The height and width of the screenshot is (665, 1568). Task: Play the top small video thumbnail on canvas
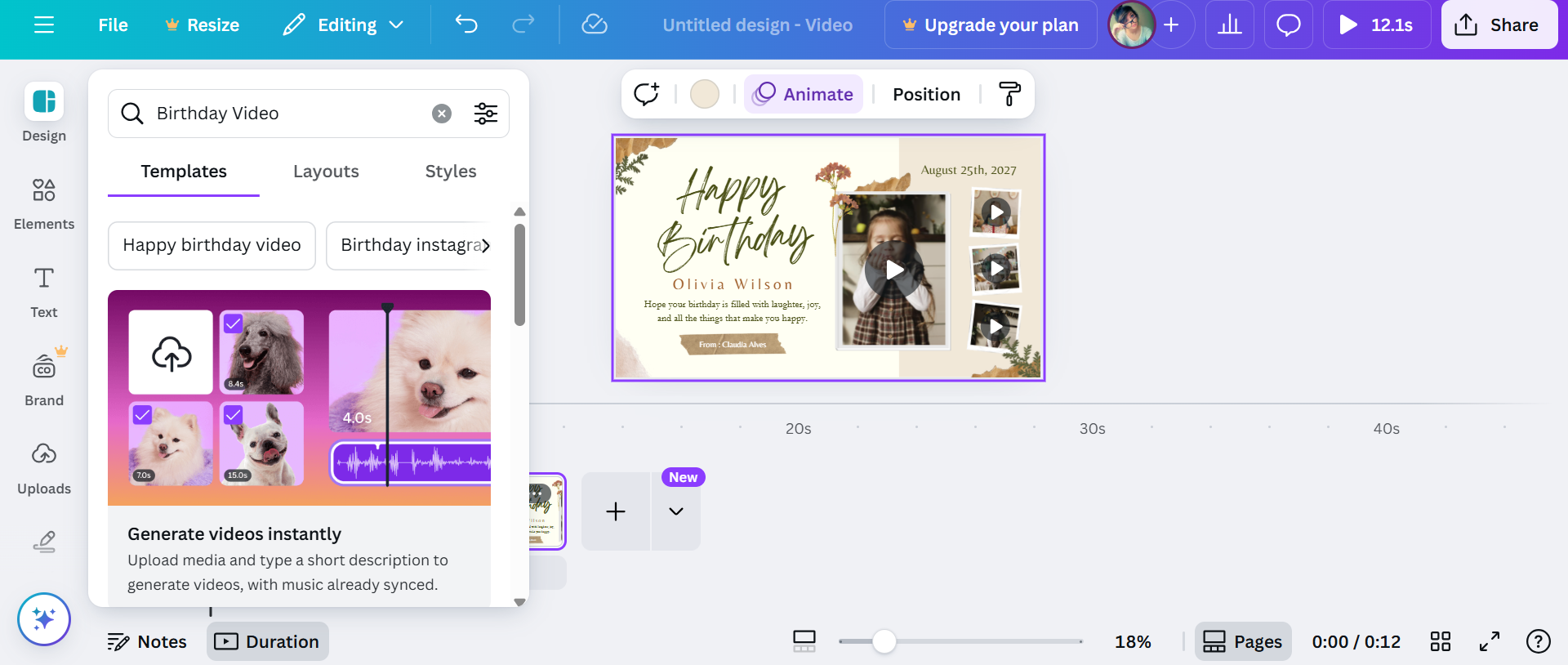click(996, 213)
